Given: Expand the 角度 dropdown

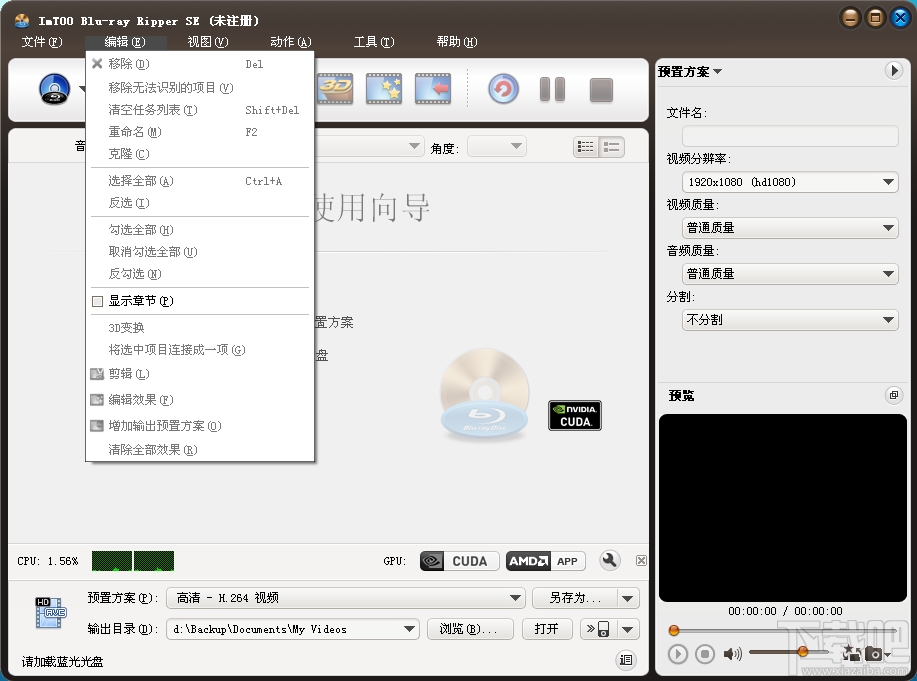Looking at the screenshot, I should click(497, 145).
